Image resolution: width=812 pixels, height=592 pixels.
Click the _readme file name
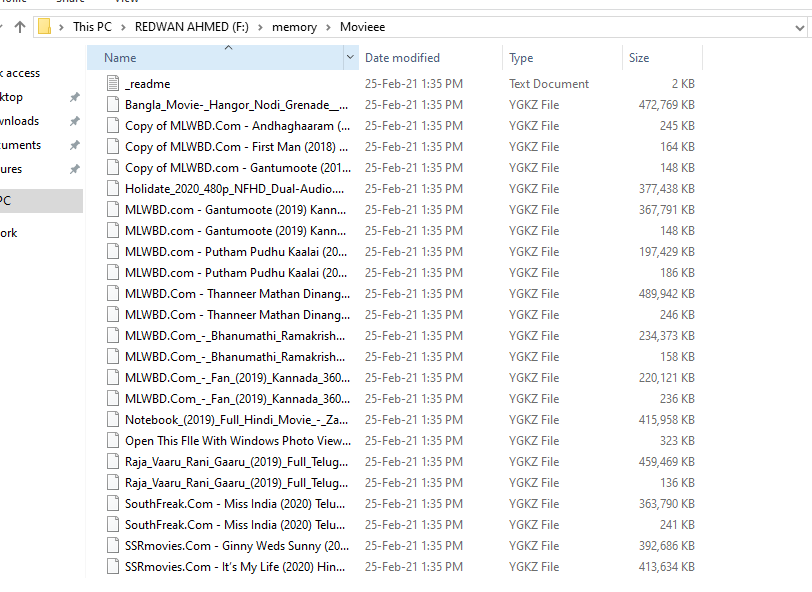(148, 84)
